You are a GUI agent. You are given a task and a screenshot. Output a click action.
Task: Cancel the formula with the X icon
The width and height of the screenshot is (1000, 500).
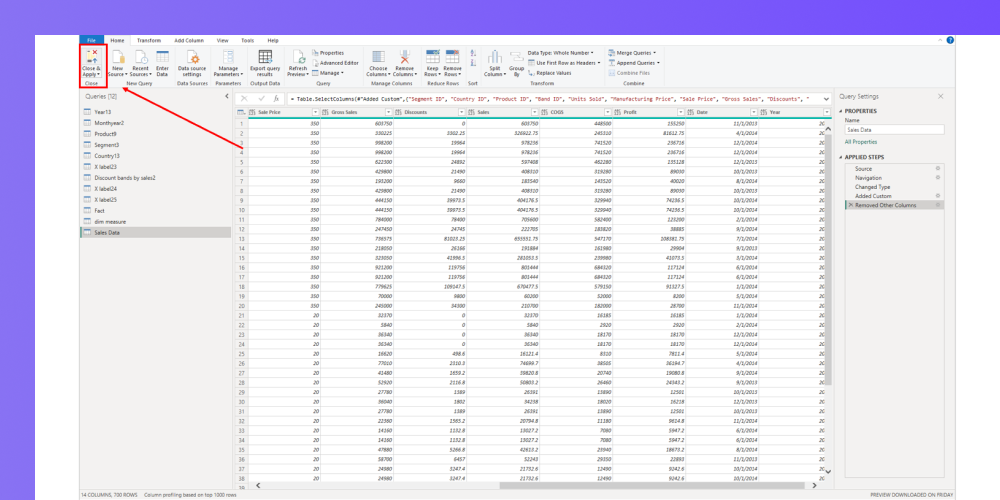click(x=244, y=99)
